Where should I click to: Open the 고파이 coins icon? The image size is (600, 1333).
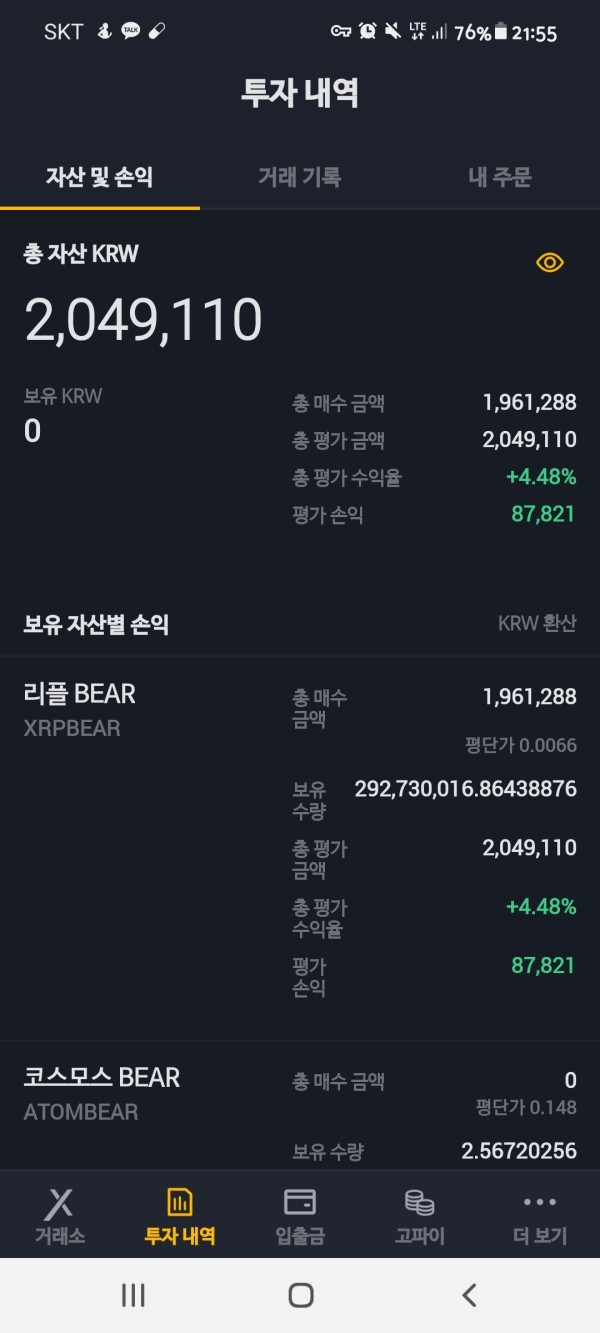tap(419, 1215)
